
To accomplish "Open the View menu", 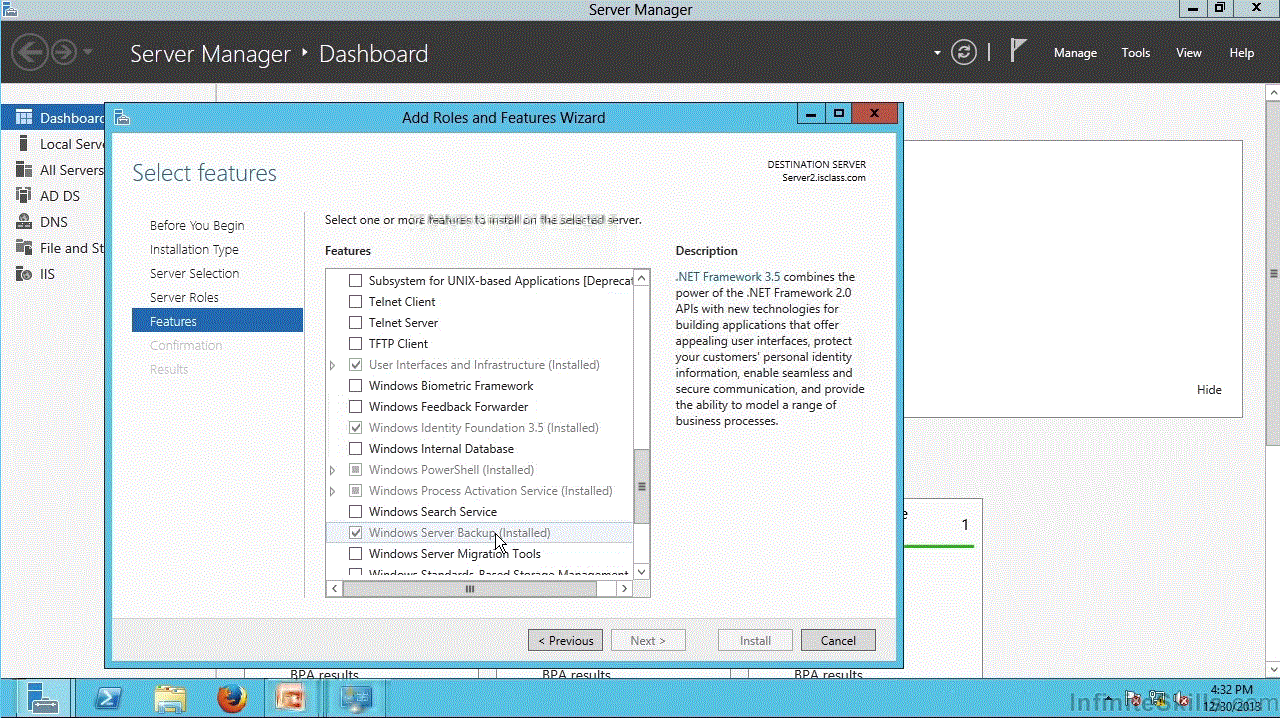I will pyautogui.click(x=1189, y=53).
